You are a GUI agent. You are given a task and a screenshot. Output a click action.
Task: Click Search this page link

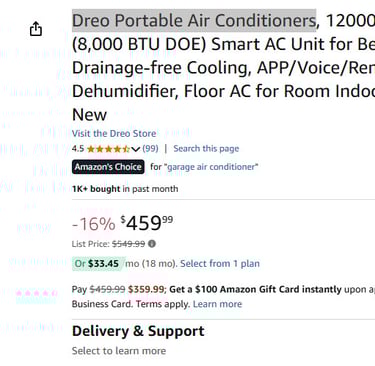click(x=206, y=149)
